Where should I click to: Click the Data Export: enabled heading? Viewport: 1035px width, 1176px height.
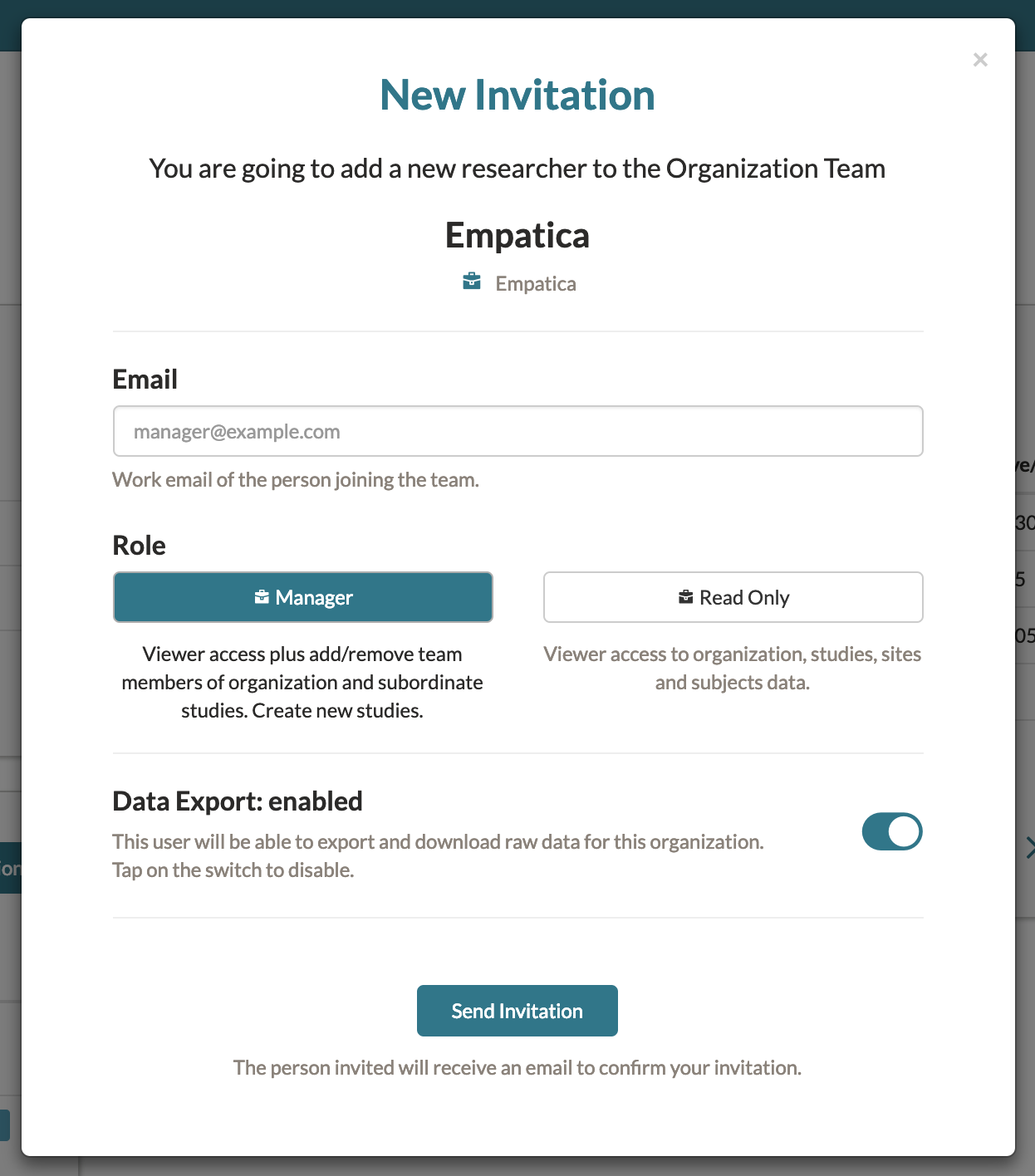(x=238, y=801)
